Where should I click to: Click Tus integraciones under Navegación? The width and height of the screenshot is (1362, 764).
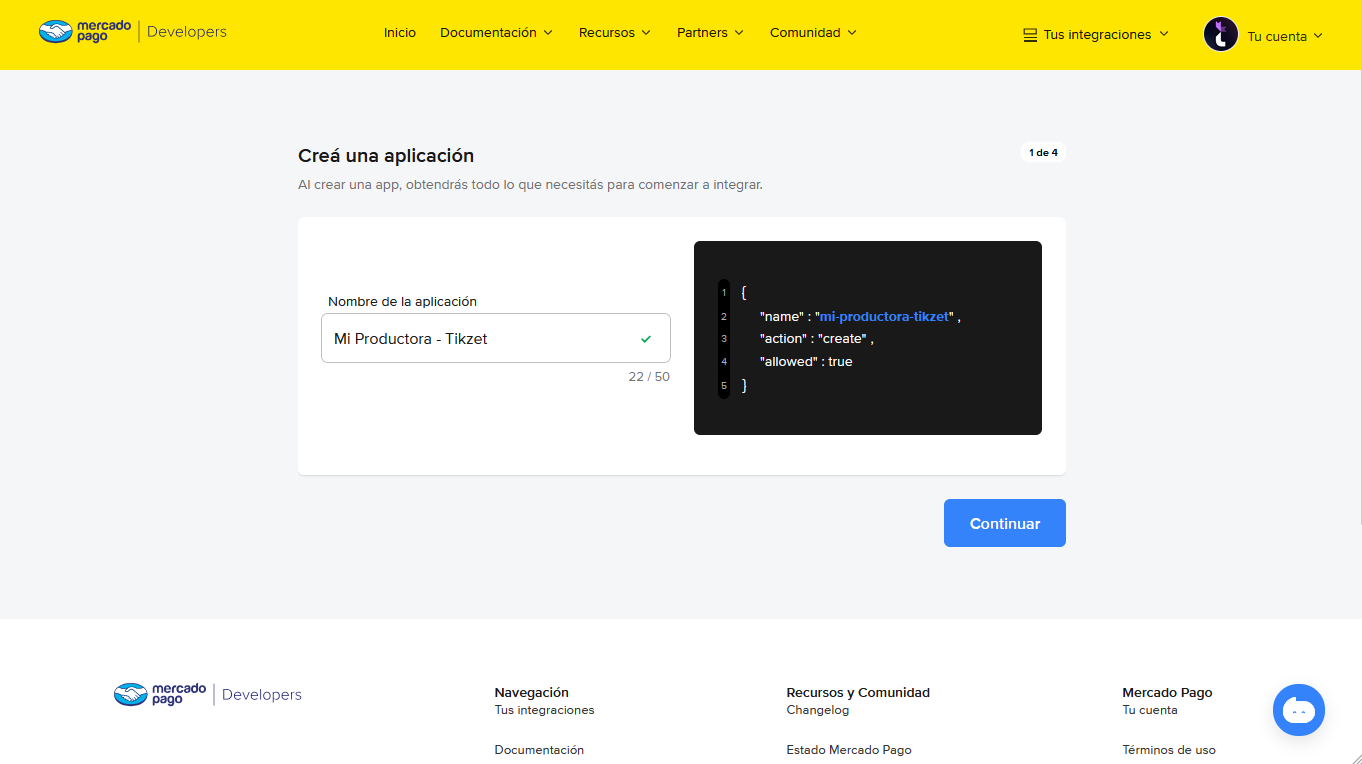(x=544, y=709)
